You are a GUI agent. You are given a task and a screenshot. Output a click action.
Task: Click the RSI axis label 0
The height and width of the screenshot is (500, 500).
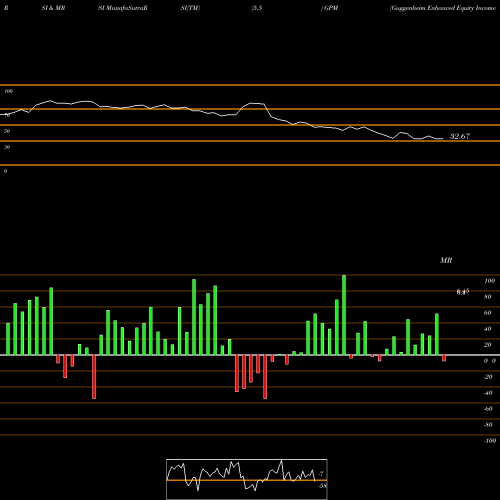point(5,171)
